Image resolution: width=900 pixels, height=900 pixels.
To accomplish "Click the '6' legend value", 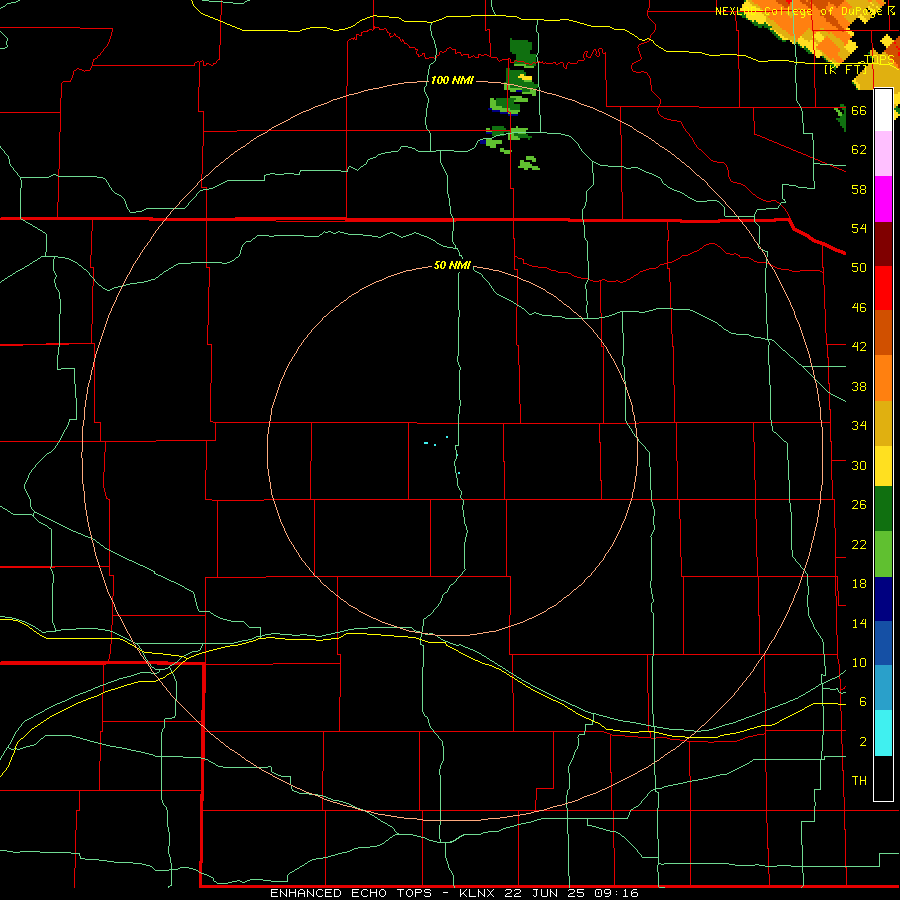I will [863, 702].
